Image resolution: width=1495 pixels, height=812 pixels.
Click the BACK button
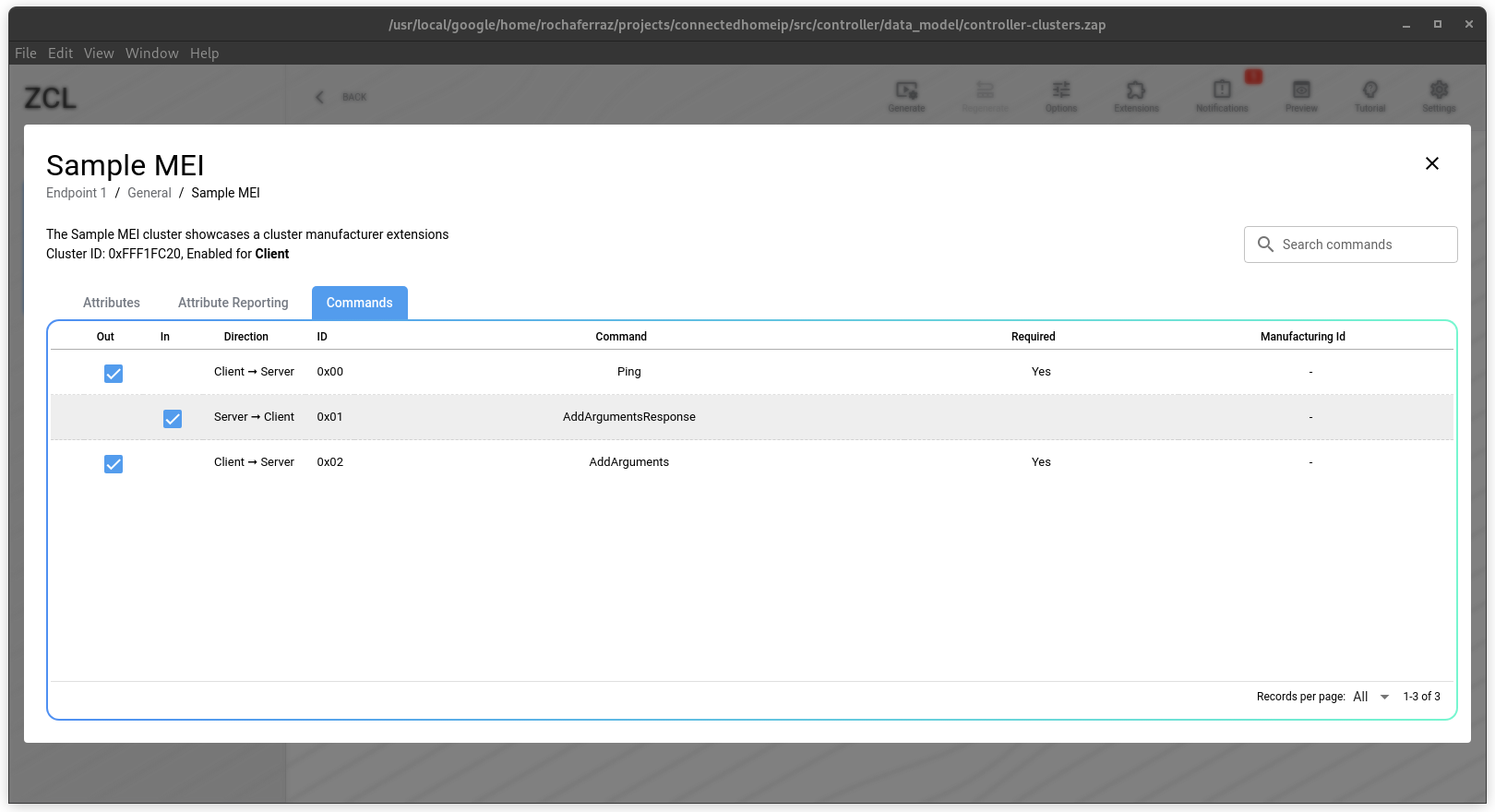click(341, 97)
